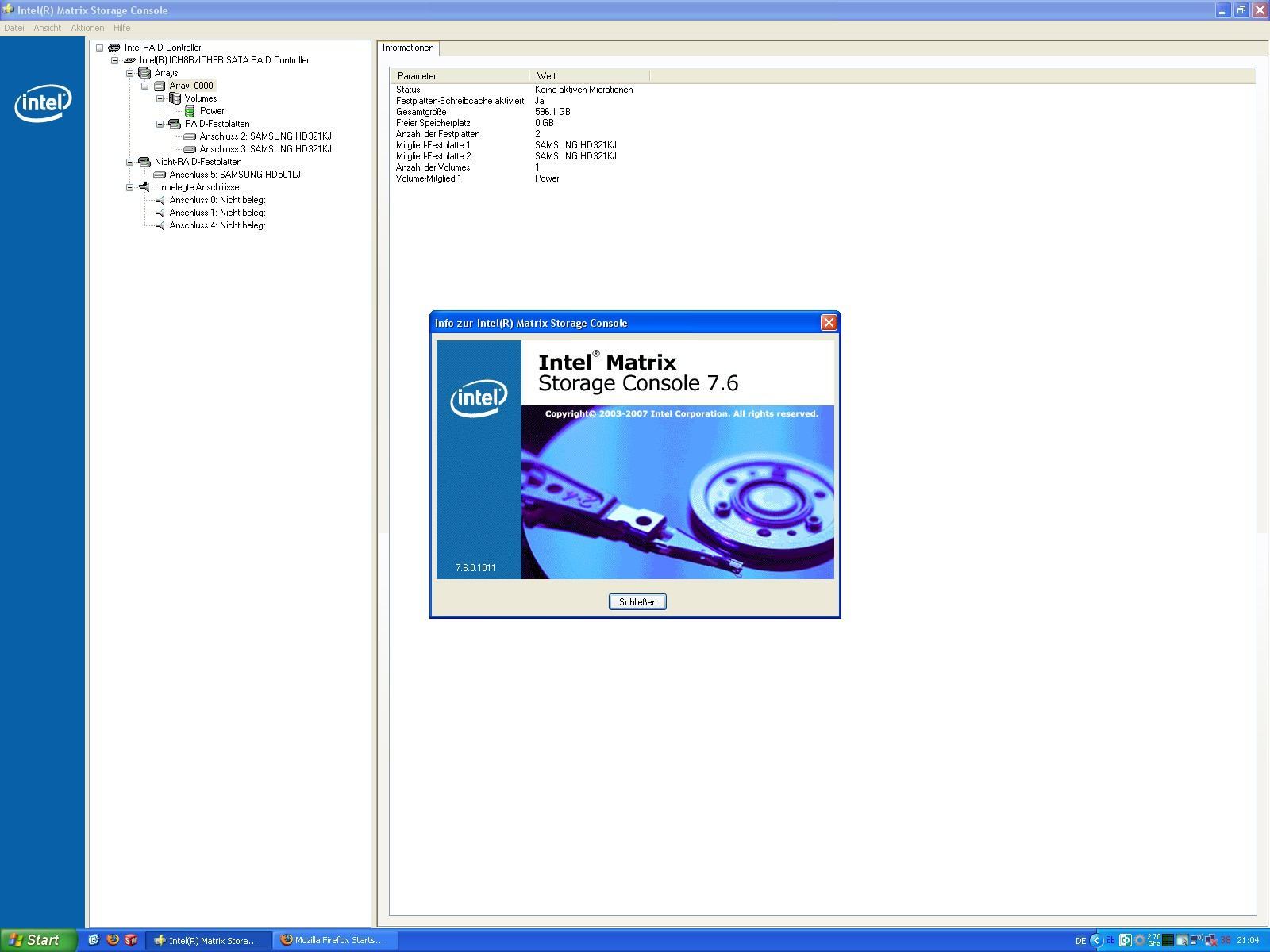Expand hidden tray icons with the arrow
The image size is (1270, 952).
(1096, 940)
